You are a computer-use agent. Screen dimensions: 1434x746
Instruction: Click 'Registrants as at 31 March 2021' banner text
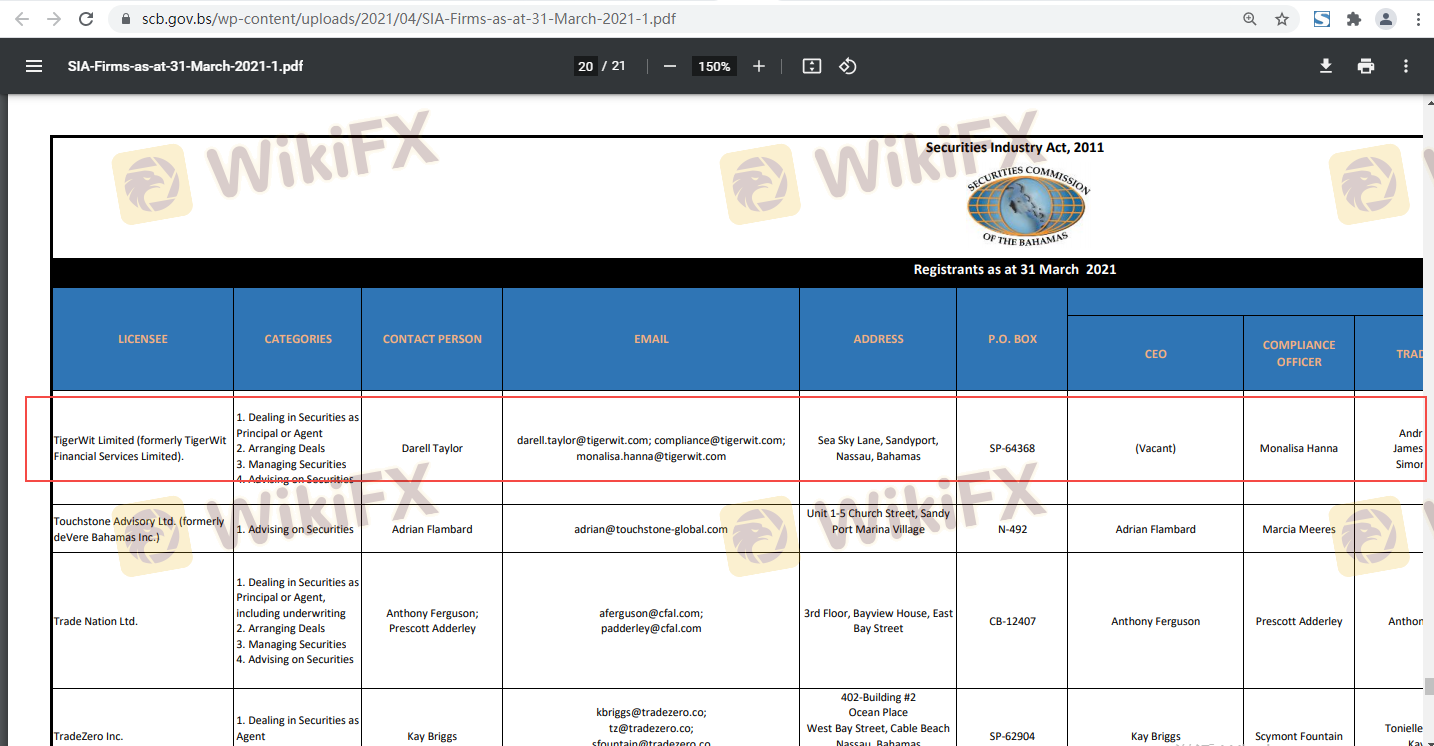[x=1015, y=269]
